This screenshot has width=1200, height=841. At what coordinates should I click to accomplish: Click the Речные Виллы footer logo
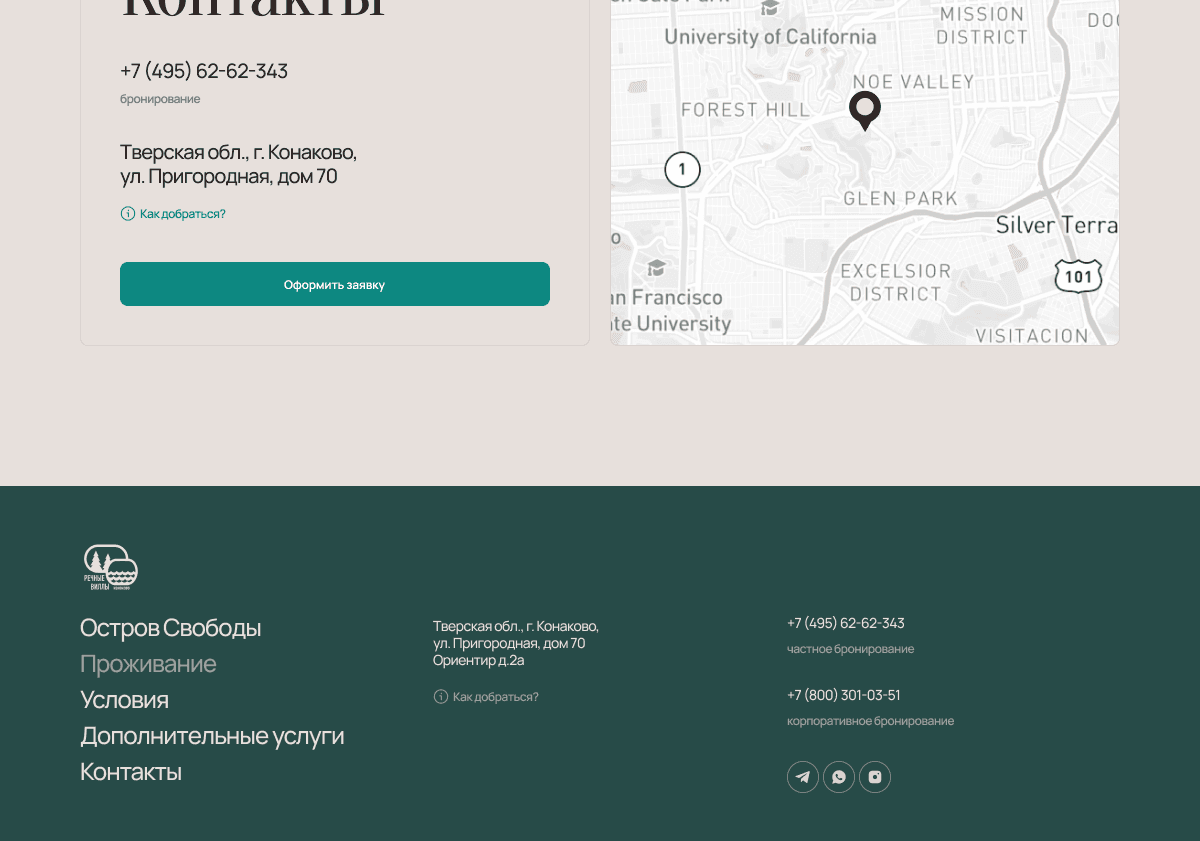[x=110, y=567]
